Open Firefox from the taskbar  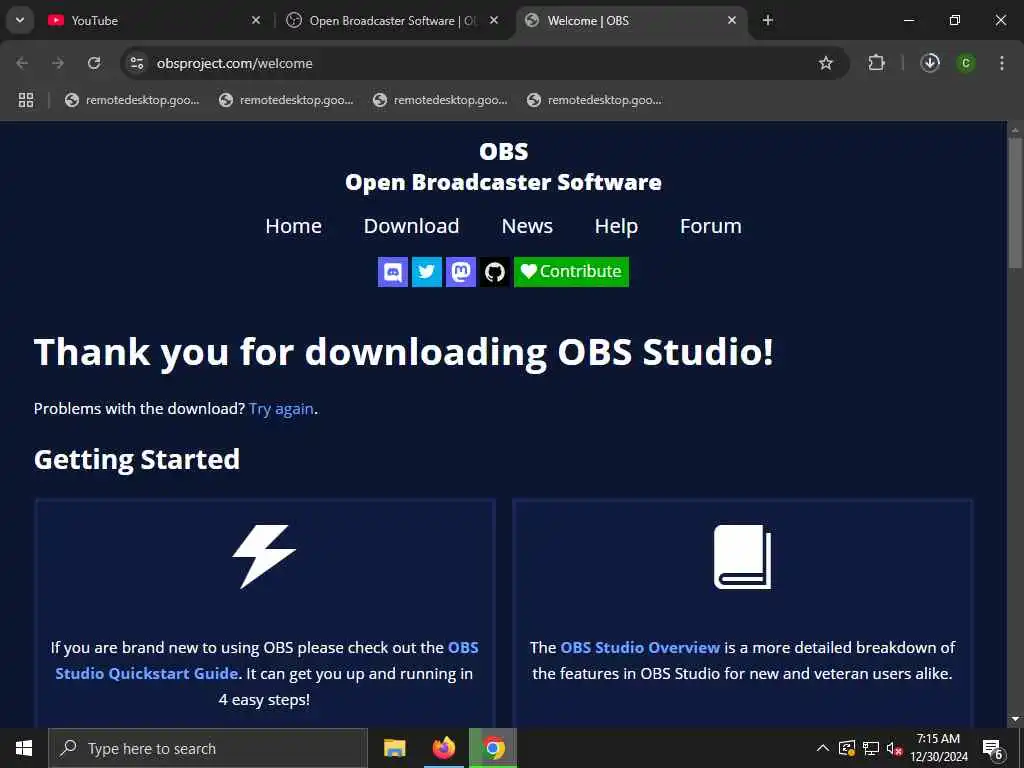[x=444, y=748]
